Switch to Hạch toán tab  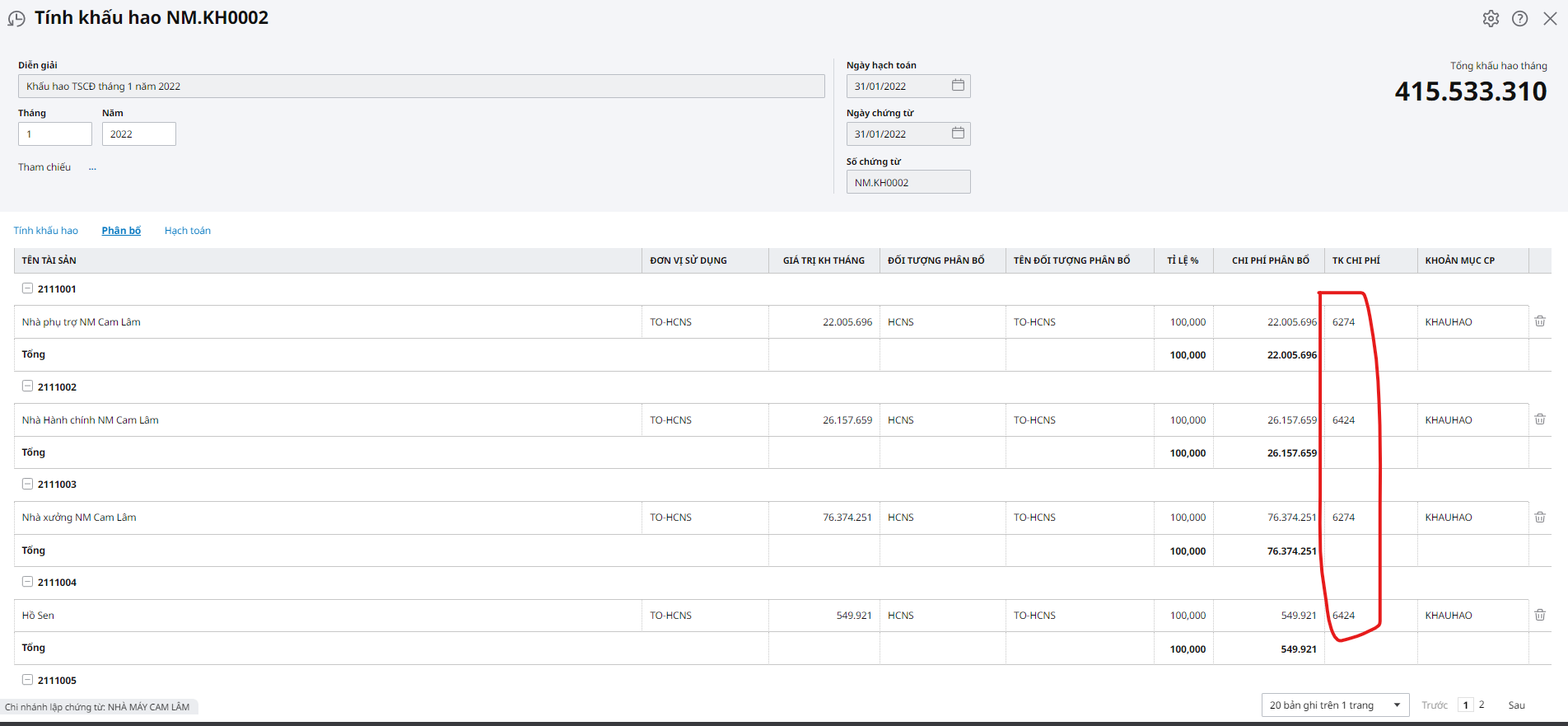pyautogui.click(x=188, y=231)
